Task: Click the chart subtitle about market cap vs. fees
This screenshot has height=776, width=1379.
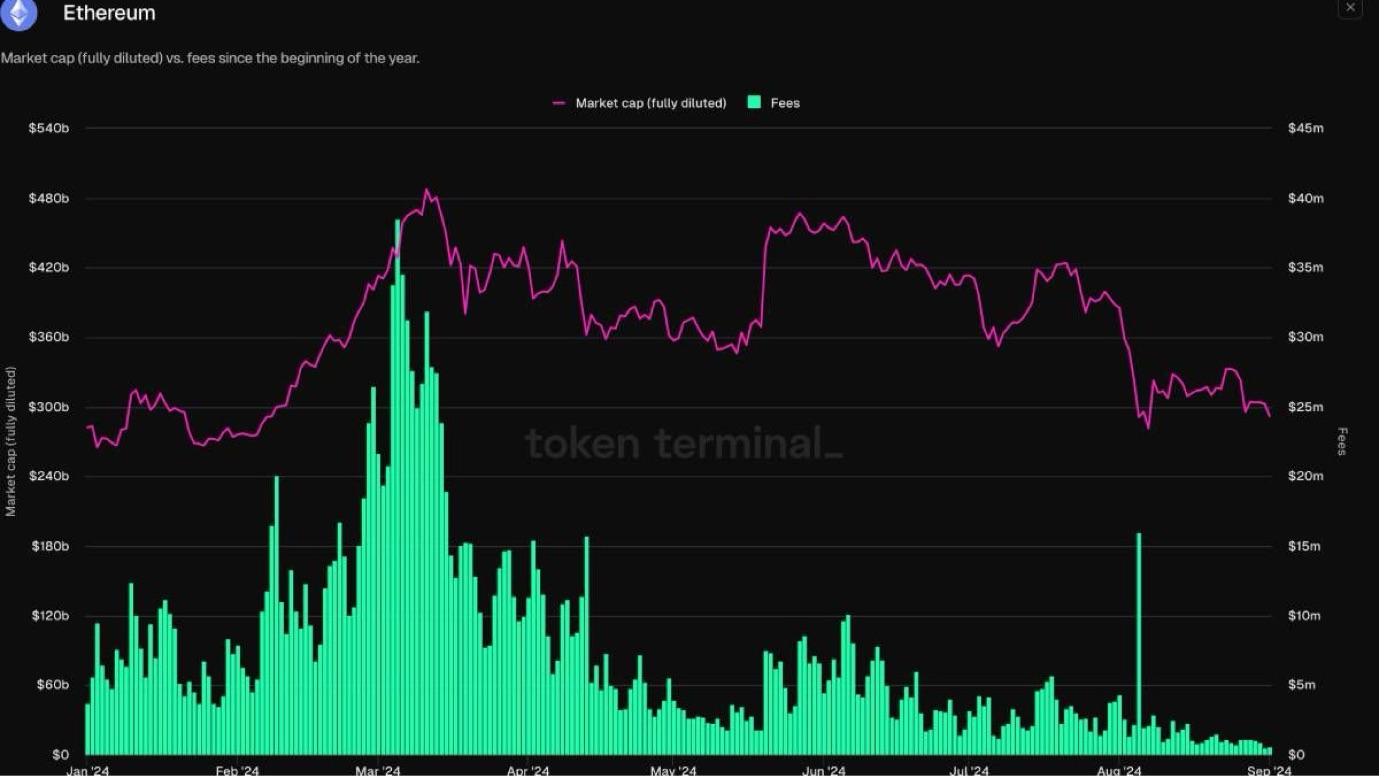Action: click(210, 58)
